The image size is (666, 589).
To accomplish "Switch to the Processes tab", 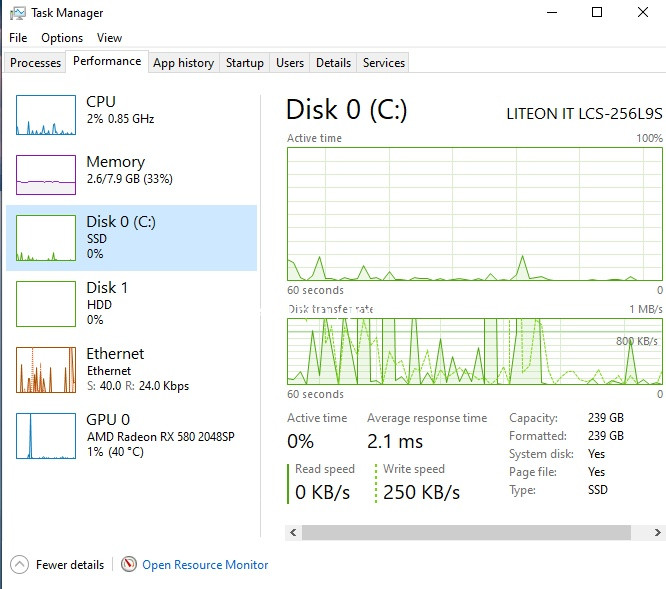I will pos(35,63).
